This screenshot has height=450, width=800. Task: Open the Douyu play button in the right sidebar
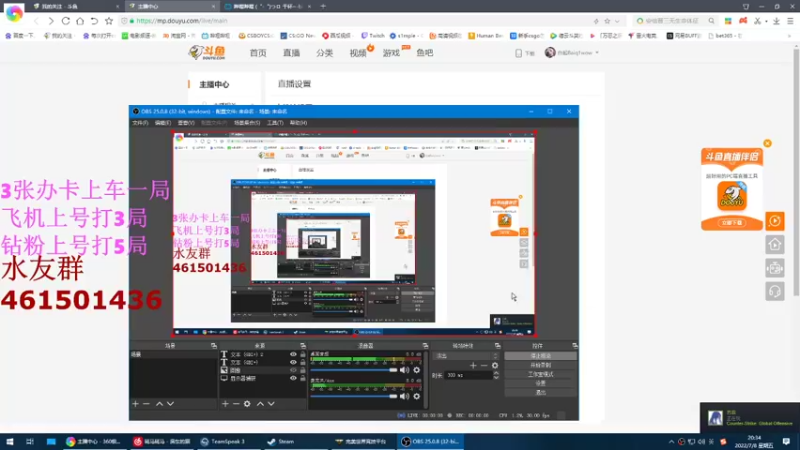pyautogui.click(x=775, y=221)
